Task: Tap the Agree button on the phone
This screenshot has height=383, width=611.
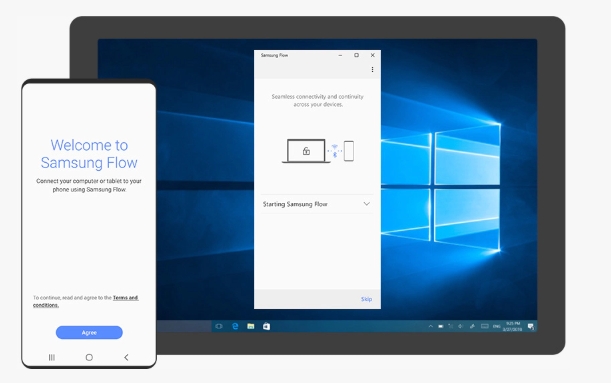Action: point(89,332)
